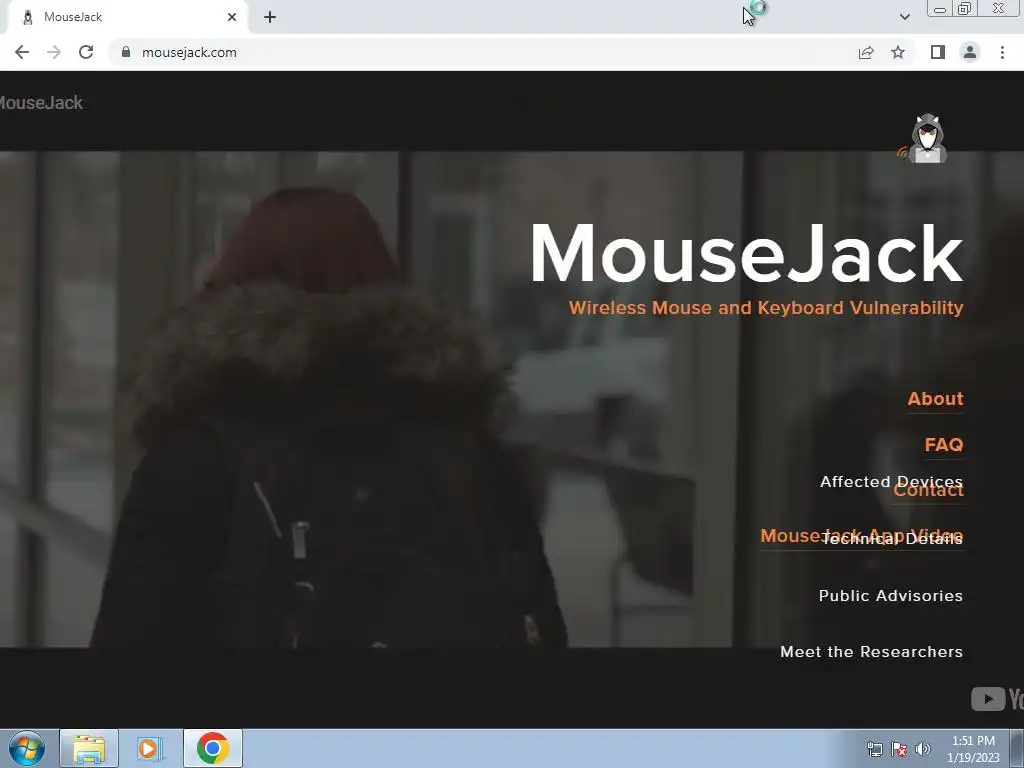This screenshot has height=768, width=1024.
Task: Restore down the Chrome window
Action: tap(964, 8)
